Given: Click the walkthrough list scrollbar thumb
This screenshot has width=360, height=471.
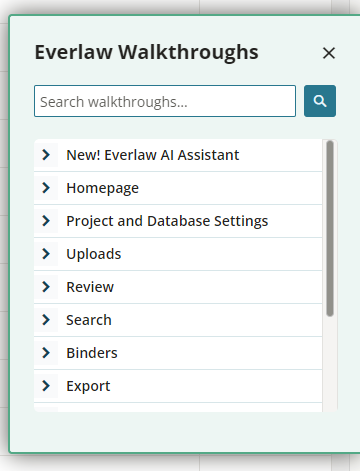Looking at the screenshot, I should 330,228.
